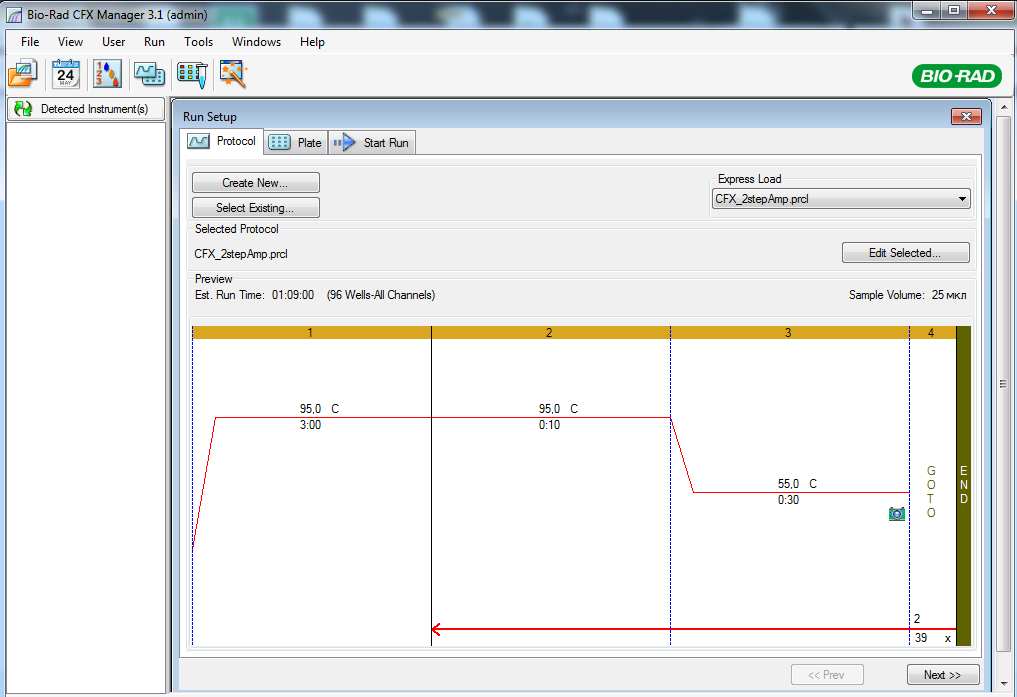Open the Tools menu
Viewport: 1017px width, 697px height.
tap(198, 42)
